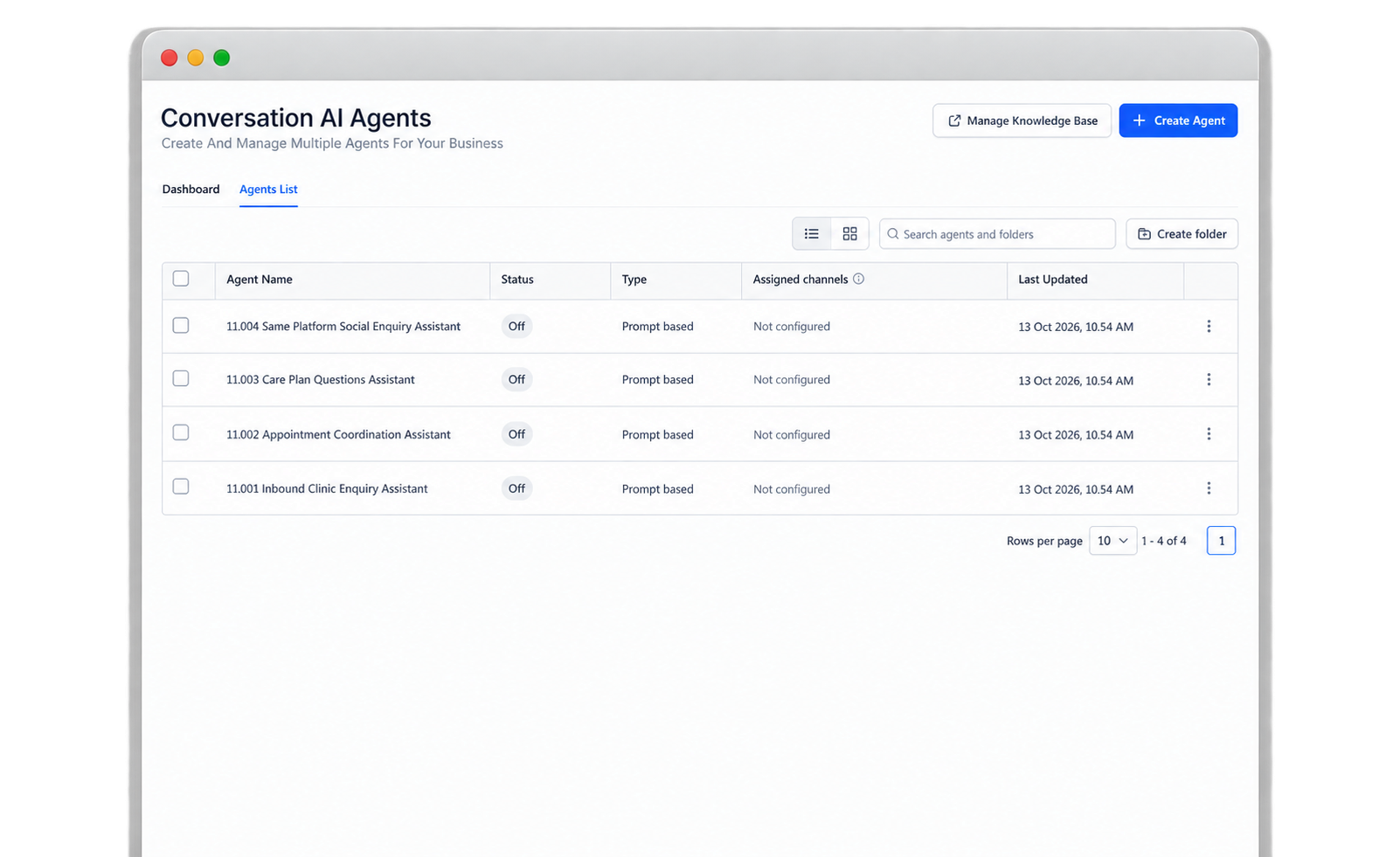The image size is (1400, 857).
Task: Open options menu for Care Plan Questions Assistant
Action: coord(1209,379)
